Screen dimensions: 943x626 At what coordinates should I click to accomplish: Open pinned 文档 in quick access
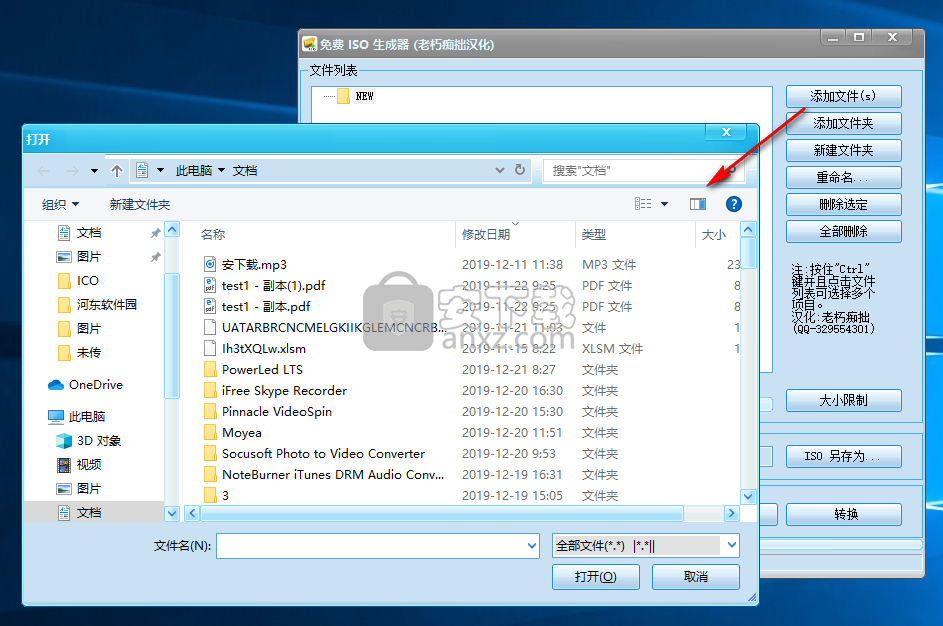(88, 233)
